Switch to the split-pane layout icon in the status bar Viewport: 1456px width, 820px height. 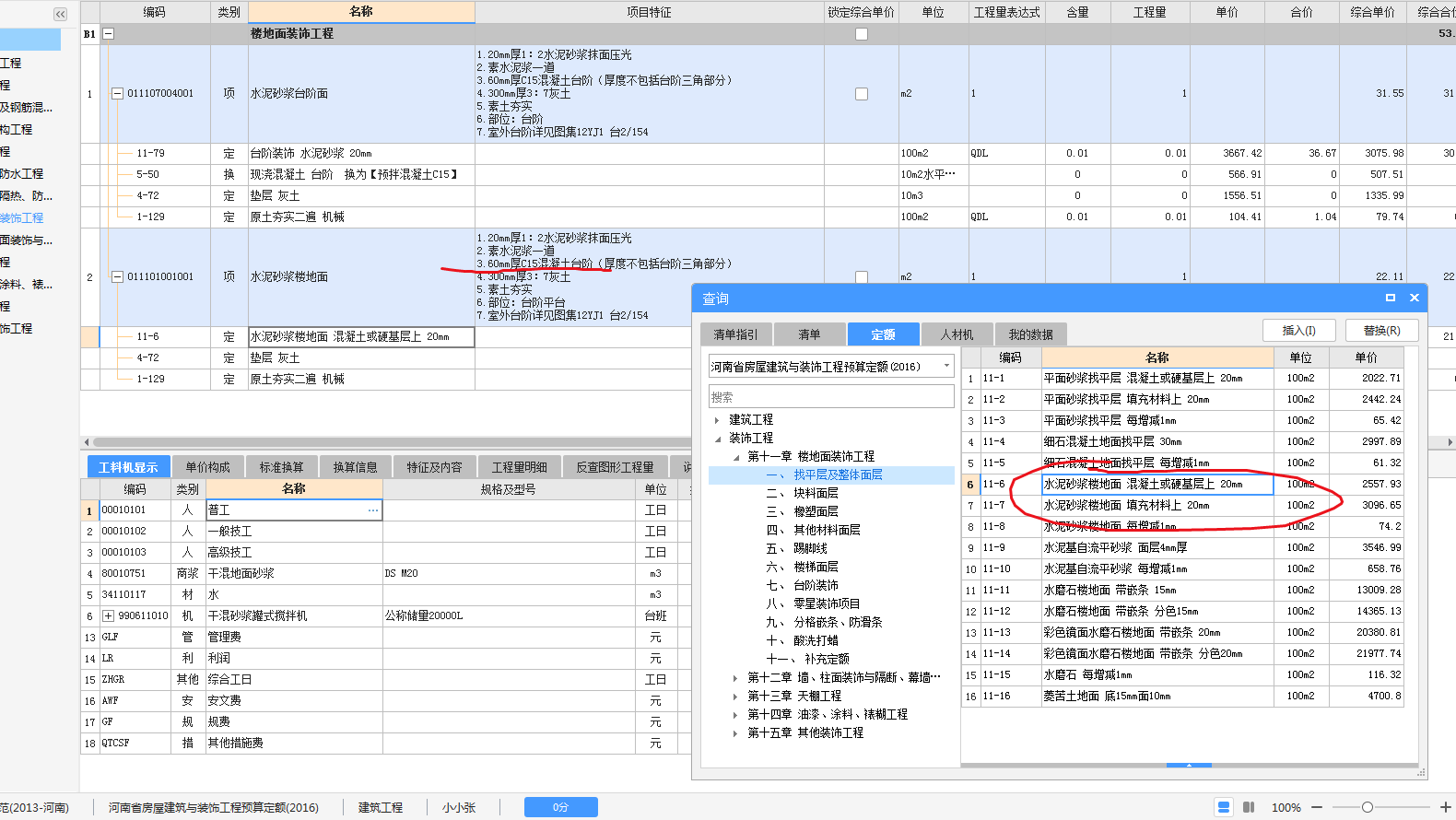point(1249,807)
